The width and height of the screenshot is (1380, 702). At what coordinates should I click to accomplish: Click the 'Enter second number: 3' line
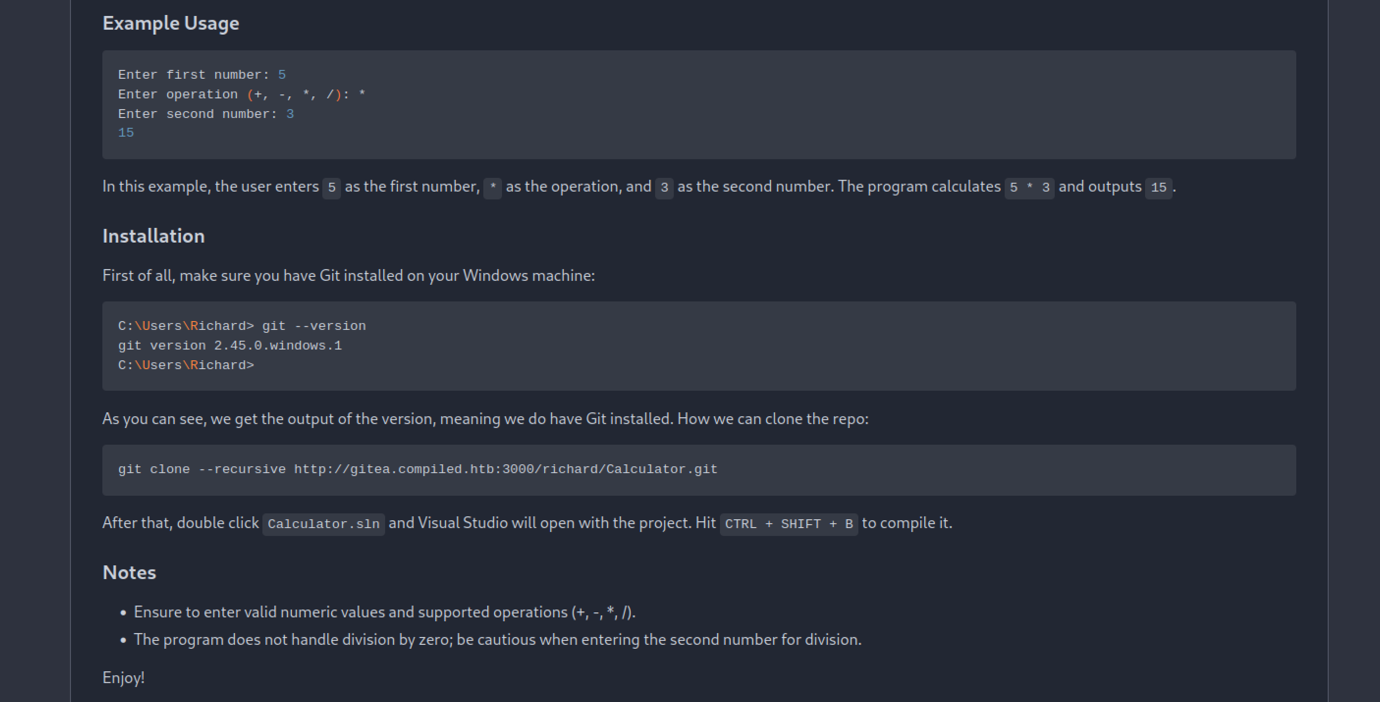(x=205, y=114)
